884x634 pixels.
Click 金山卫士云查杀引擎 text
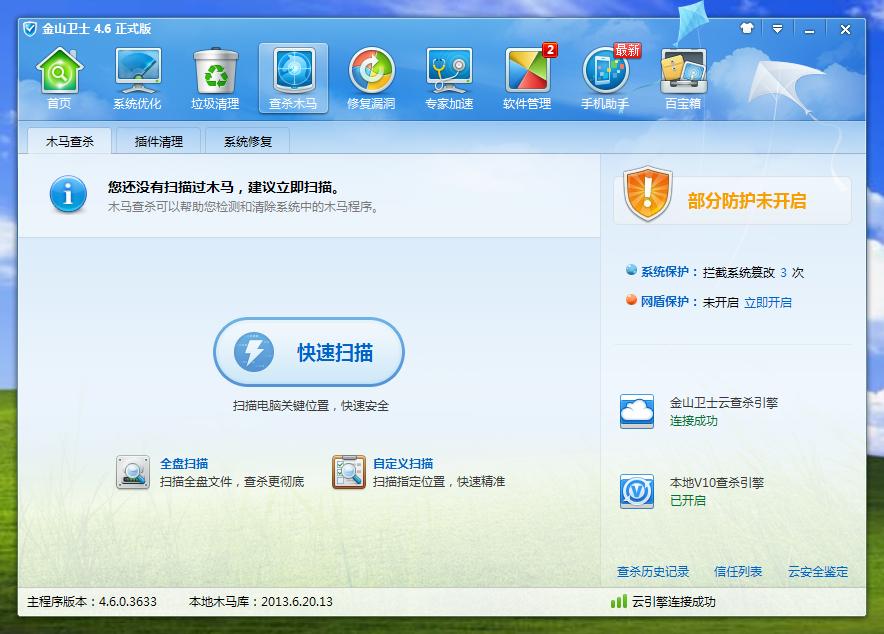click(x=724, y=402)
